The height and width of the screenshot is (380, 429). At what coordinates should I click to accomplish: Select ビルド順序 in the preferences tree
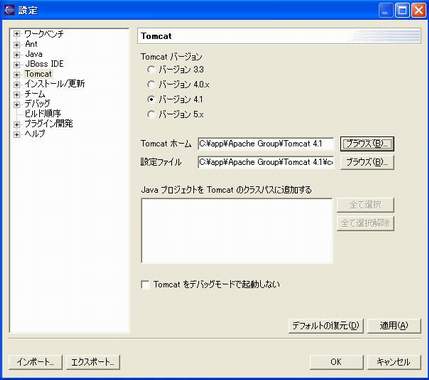pyautogui.click(x=42, y=114)
